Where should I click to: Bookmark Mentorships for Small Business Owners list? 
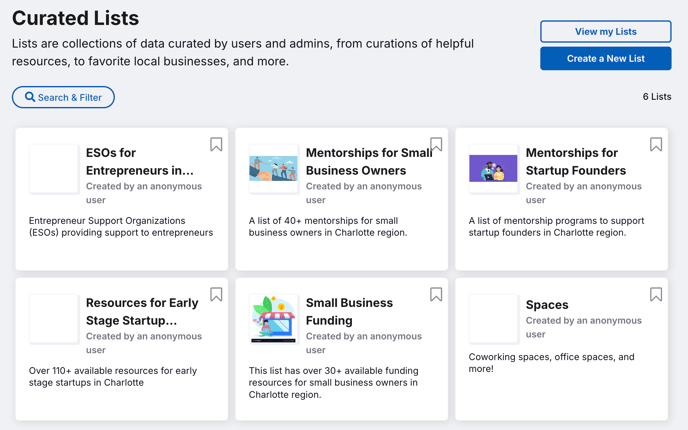(x=436, y=144)
